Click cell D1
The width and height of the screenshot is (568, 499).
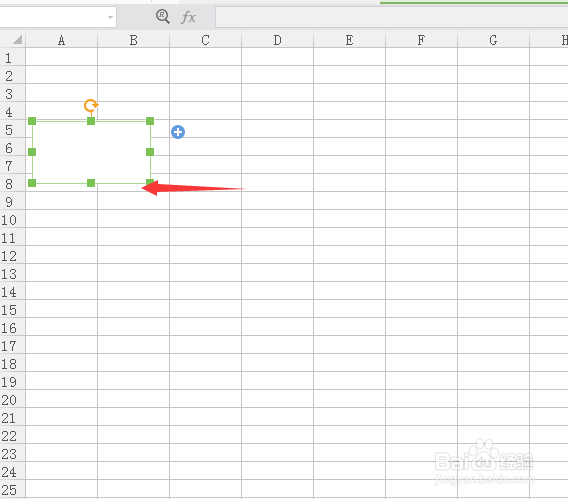277,57
